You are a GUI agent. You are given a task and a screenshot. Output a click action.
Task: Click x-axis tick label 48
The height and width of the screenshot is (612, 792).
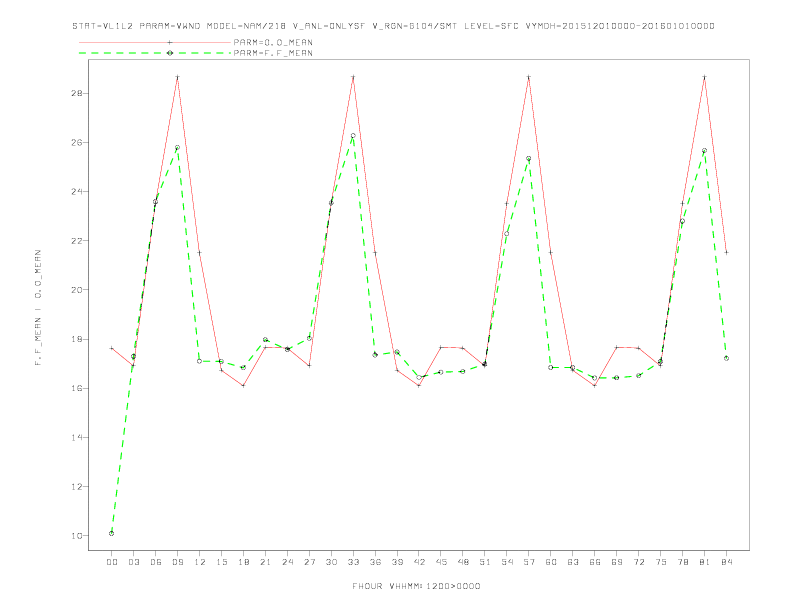point(463,562)
